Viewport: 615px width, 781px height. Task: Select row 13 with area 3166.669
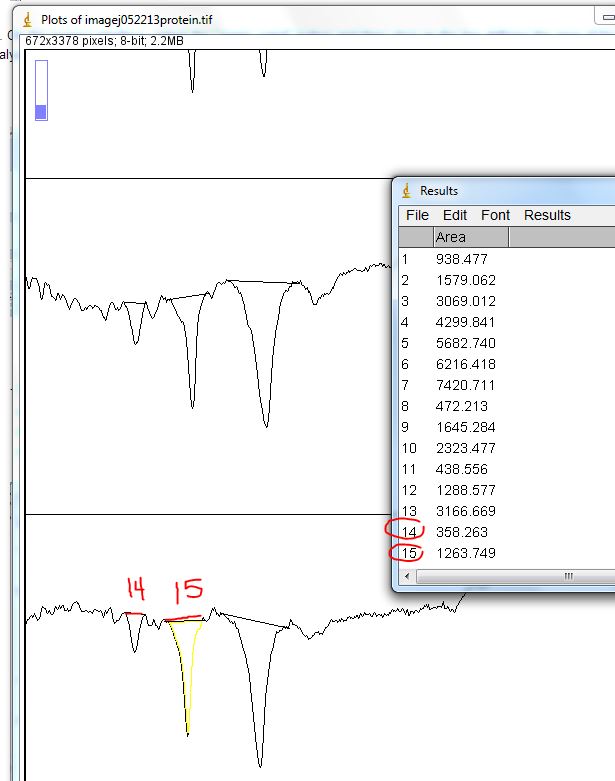(465, 511)
